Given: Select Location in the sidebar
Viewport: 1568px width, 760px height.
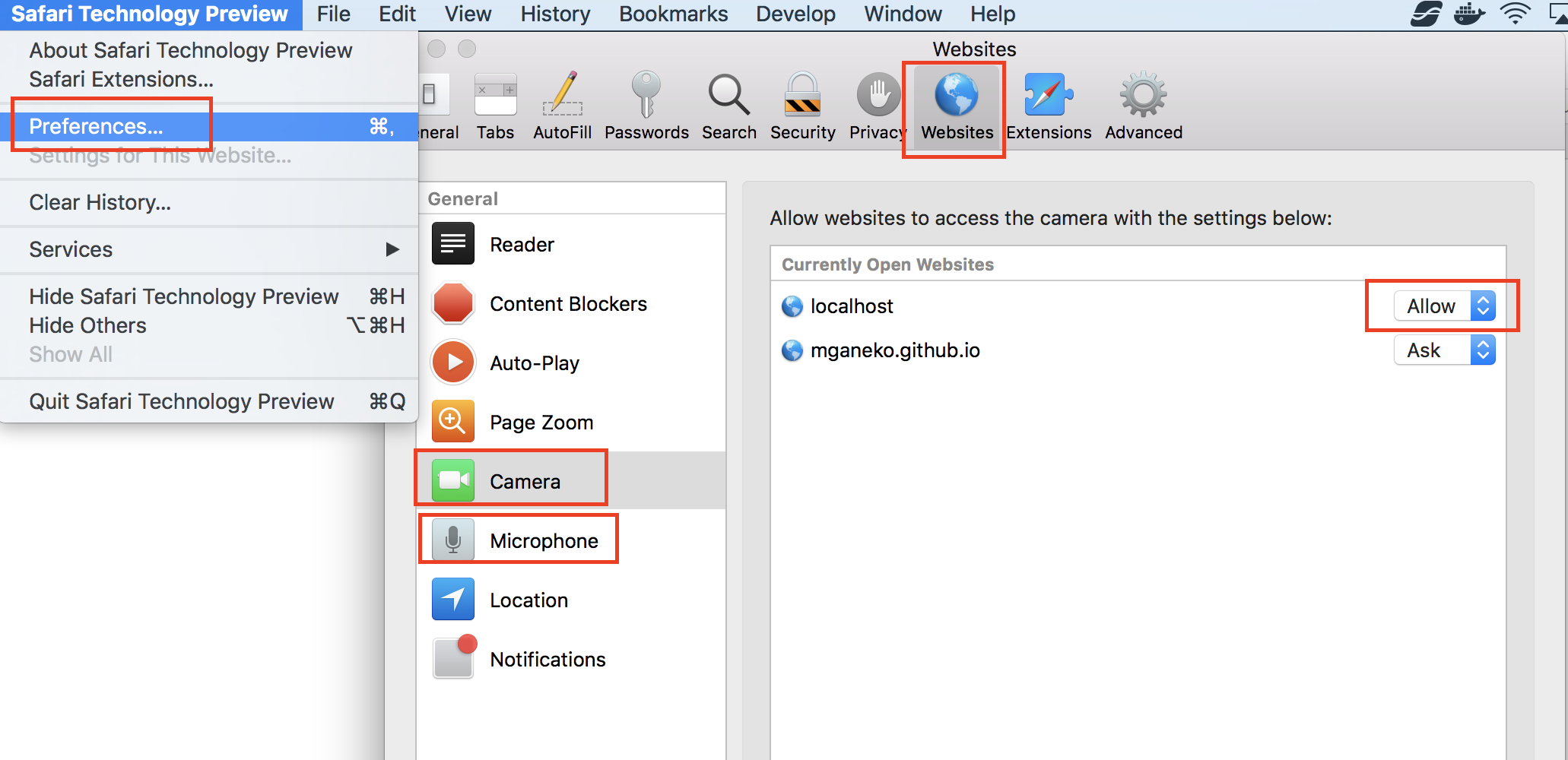Looking at the screenshot, I should click(x=571, y=600).
